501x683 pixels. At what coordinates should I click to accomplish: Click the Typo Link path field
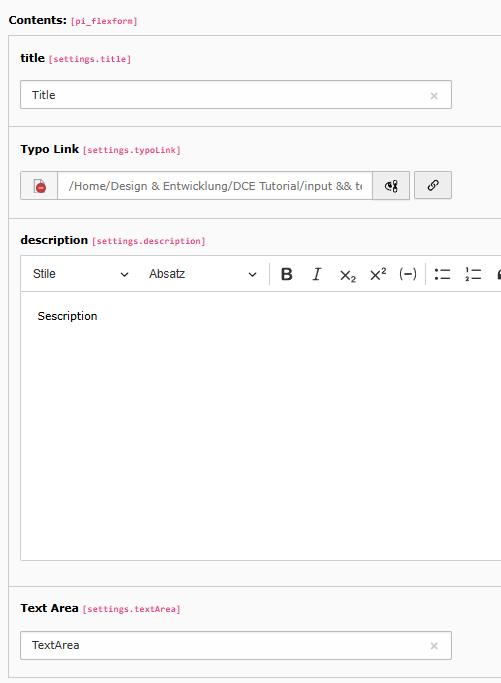coord(215,186)
